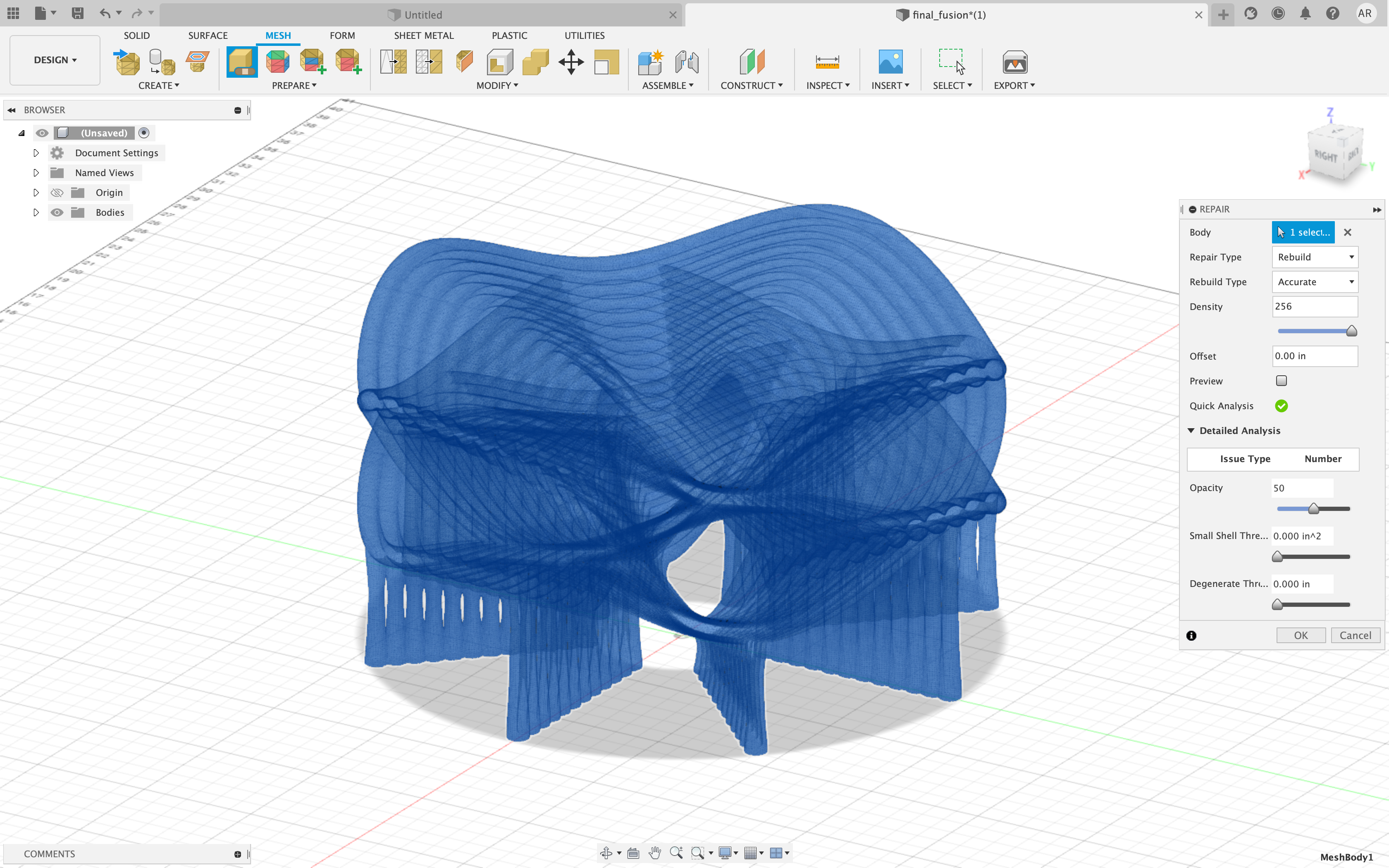Image resolution: width=1389 pixels, height=868 pixels.
Task: Open the Repair Type dropdown
Action: [x=1315, y=257]
